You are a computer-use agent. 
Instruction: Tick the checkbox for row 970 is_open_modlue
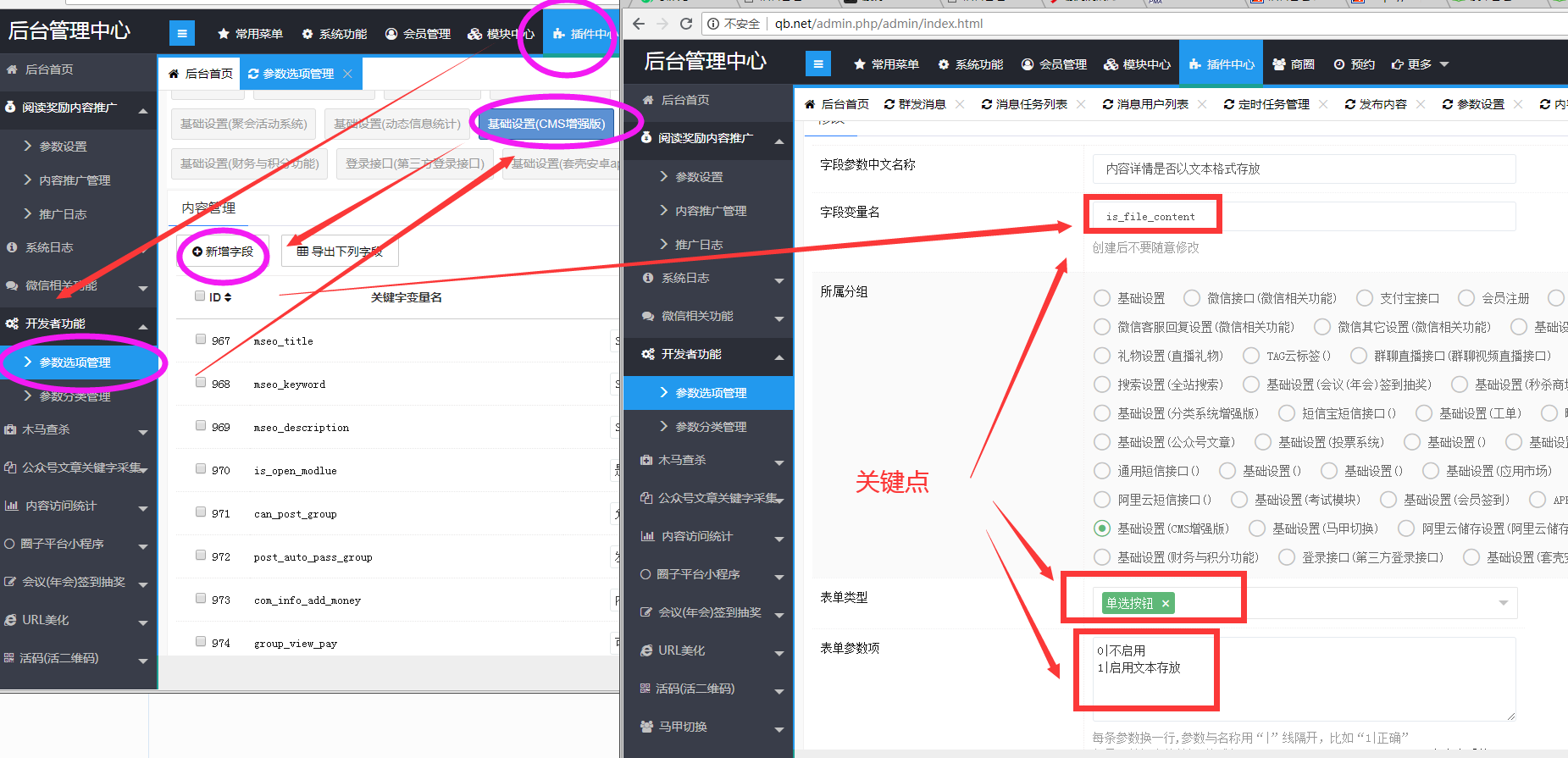201,468
